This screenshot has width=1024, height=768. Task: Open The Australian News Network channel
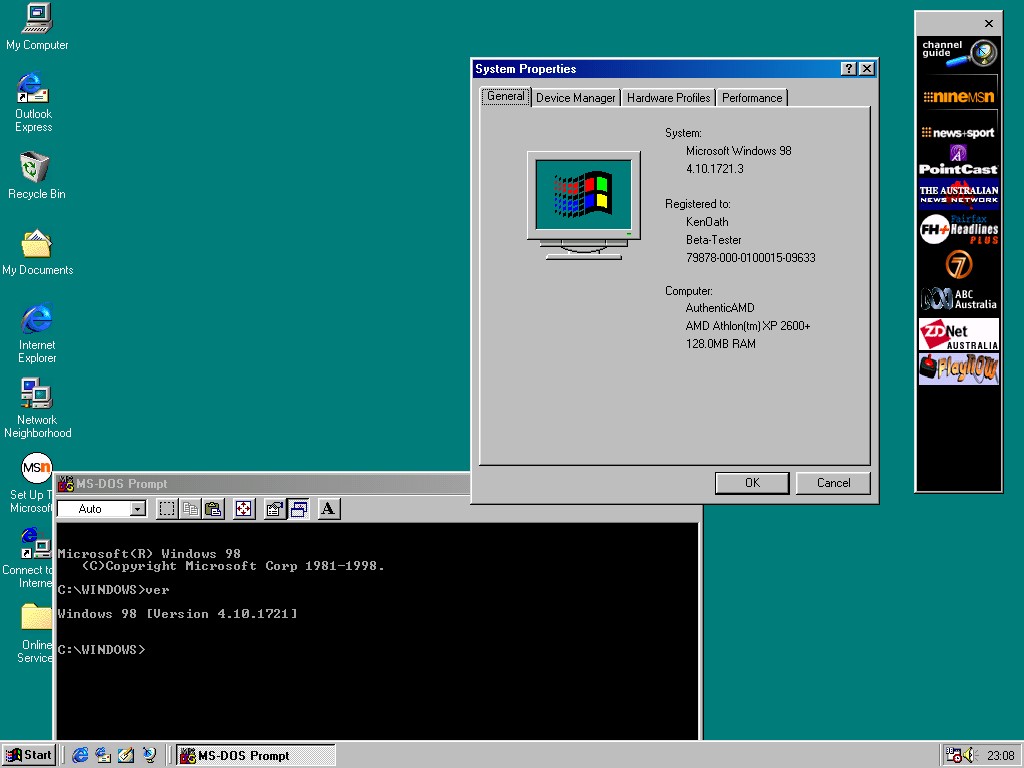tap(959, 195)
